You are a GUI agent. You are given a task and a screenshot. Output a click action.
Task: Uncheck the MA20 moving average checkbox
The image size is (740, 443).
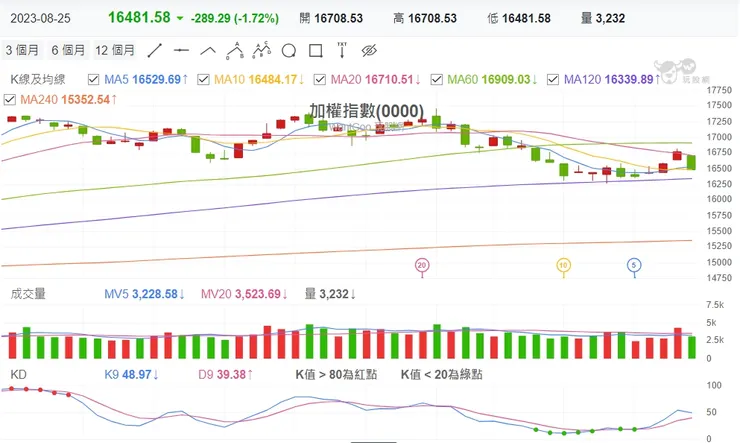coord(320,79)
